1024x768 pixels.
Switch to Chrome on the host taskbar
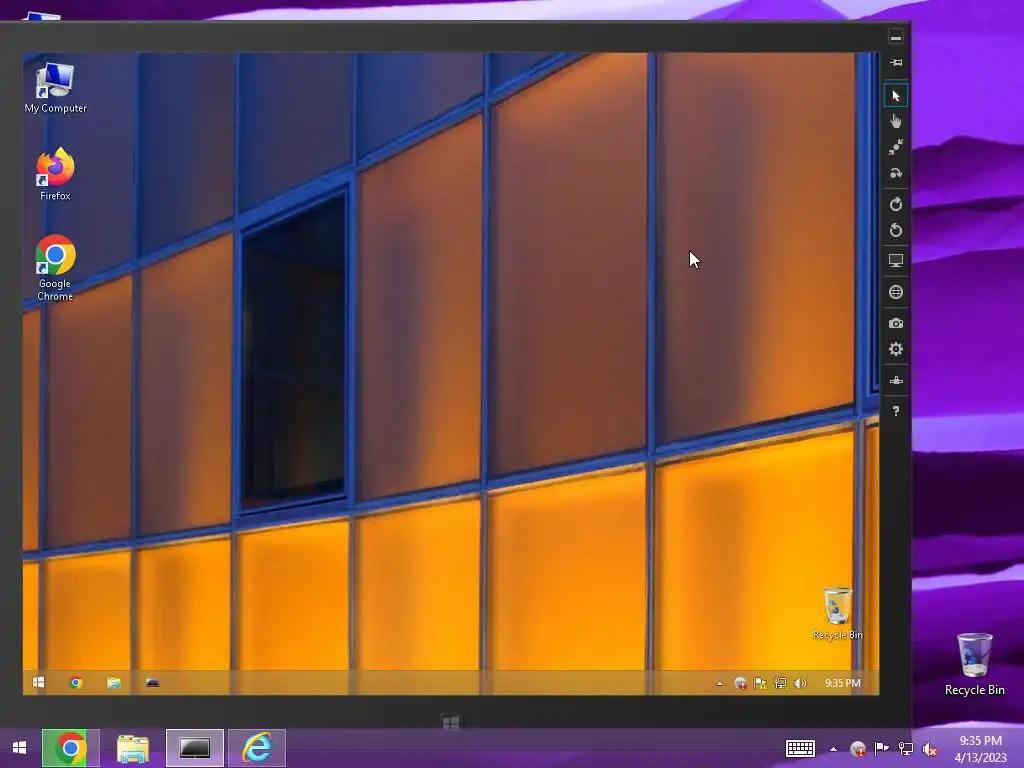pos(71,748)
